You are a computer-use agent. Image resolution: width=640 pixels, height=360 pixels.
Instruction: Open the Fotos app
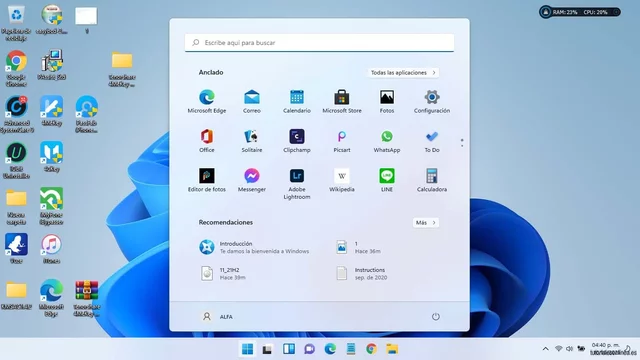click(387, 101)
